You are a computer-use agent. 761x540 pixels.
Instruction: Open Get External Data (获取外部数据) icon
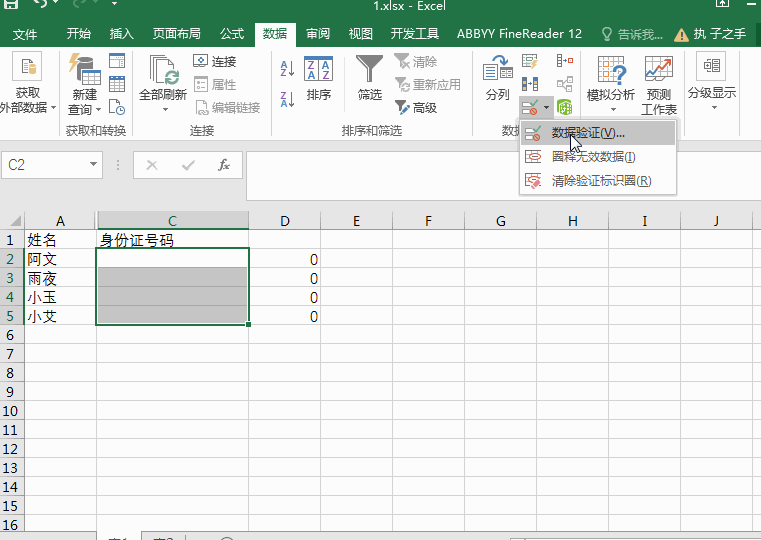coord(27,68)
